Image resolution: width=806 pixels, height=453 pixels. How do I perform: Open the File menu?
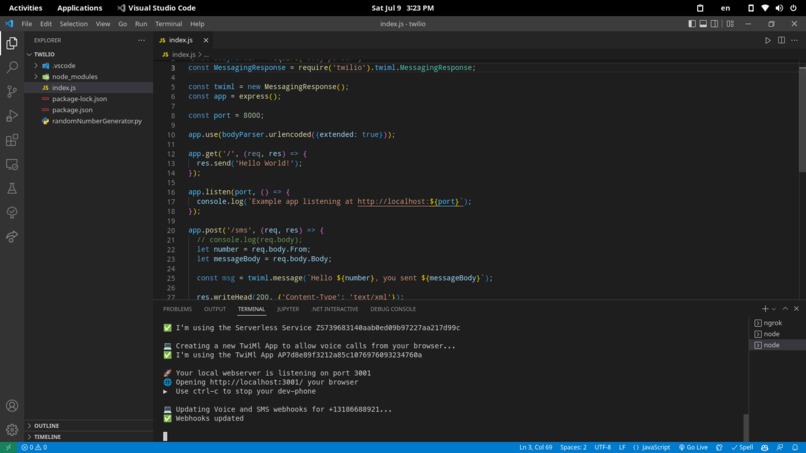[x=27, y=24]
